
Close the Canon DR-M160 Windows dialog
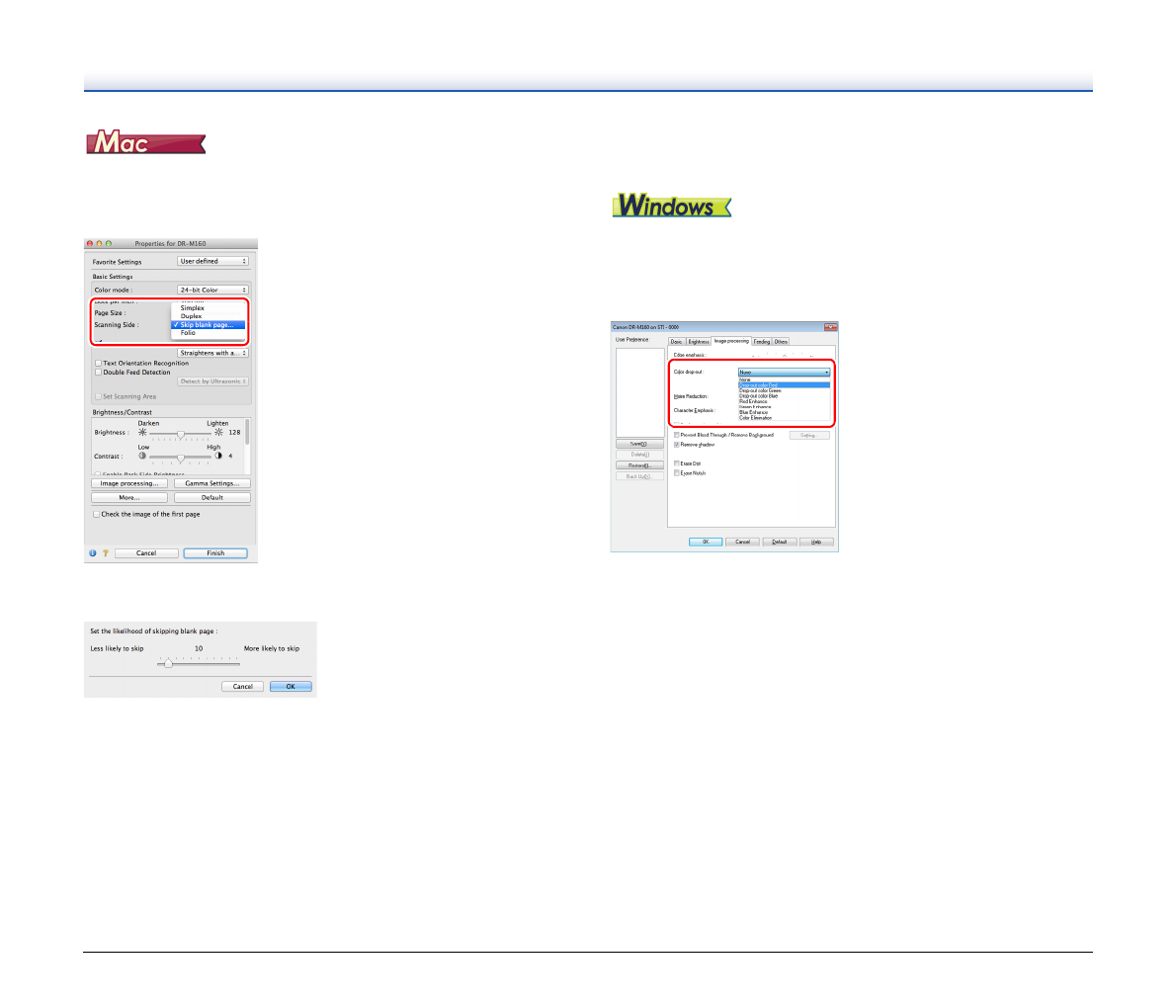click(x=831, y=327)
